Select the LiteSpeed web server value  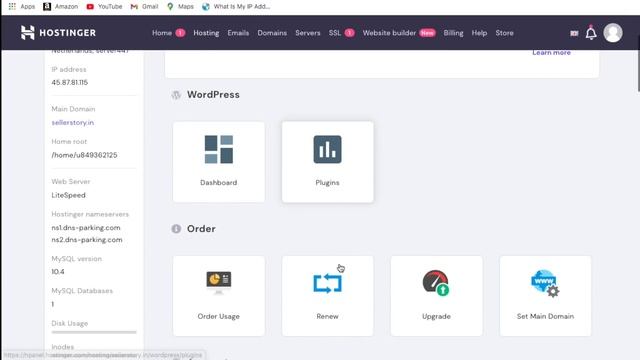tap(68, 195)
